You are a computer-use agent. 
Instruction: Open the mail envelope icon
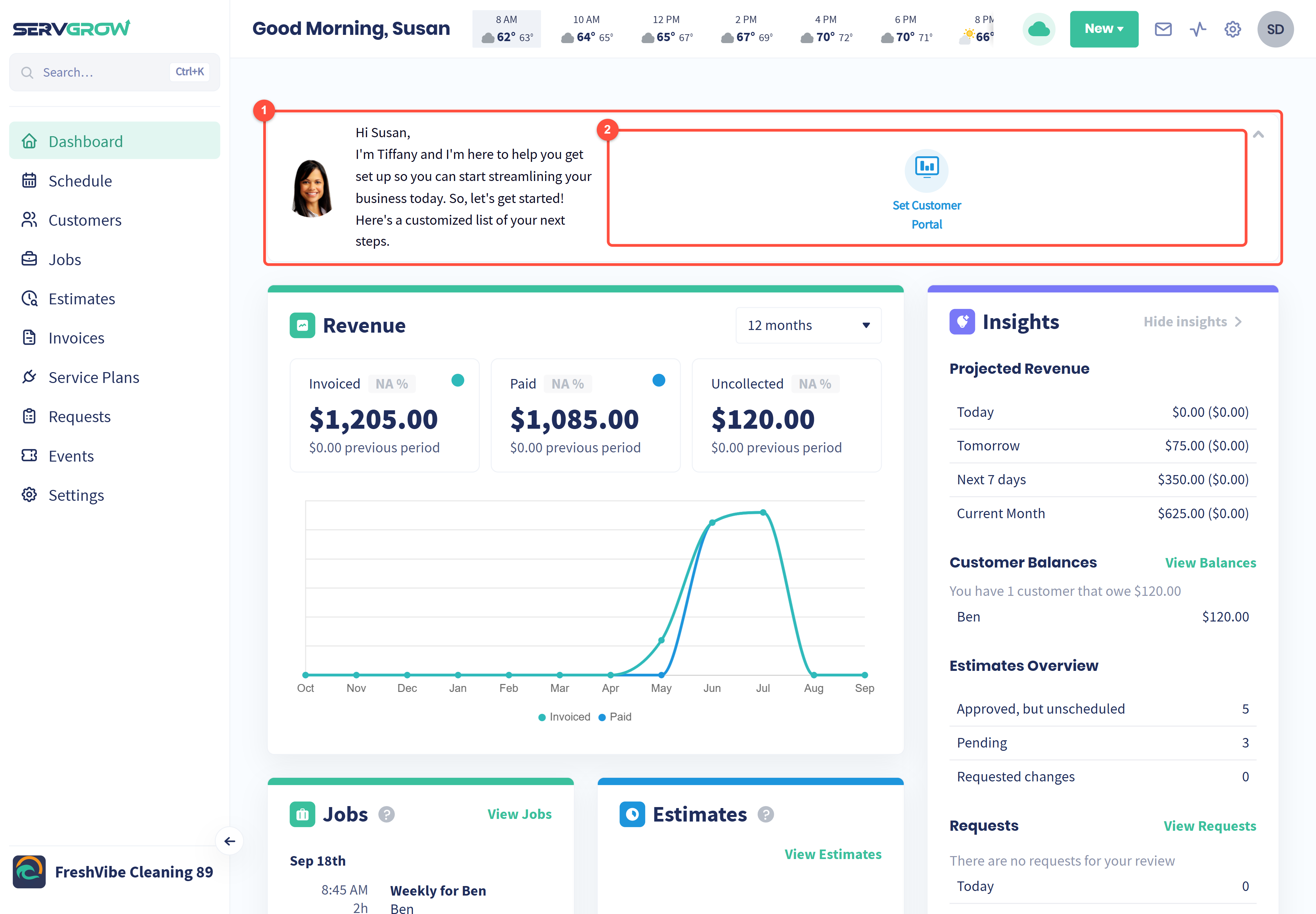[x=1163, y=29]
